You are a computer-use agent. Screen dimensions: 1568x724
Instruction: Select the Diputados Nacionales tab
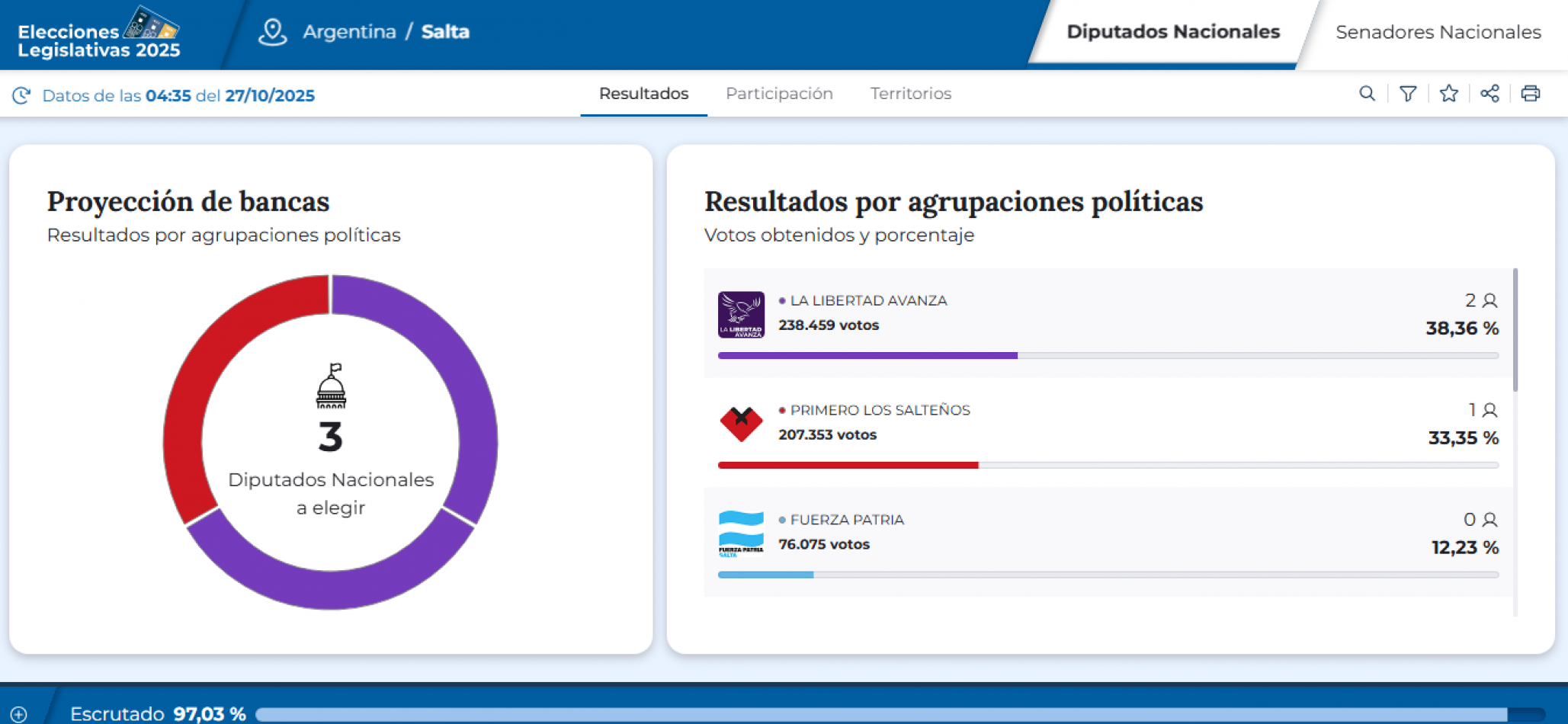pyautogui.click(x=1172, y=32)
